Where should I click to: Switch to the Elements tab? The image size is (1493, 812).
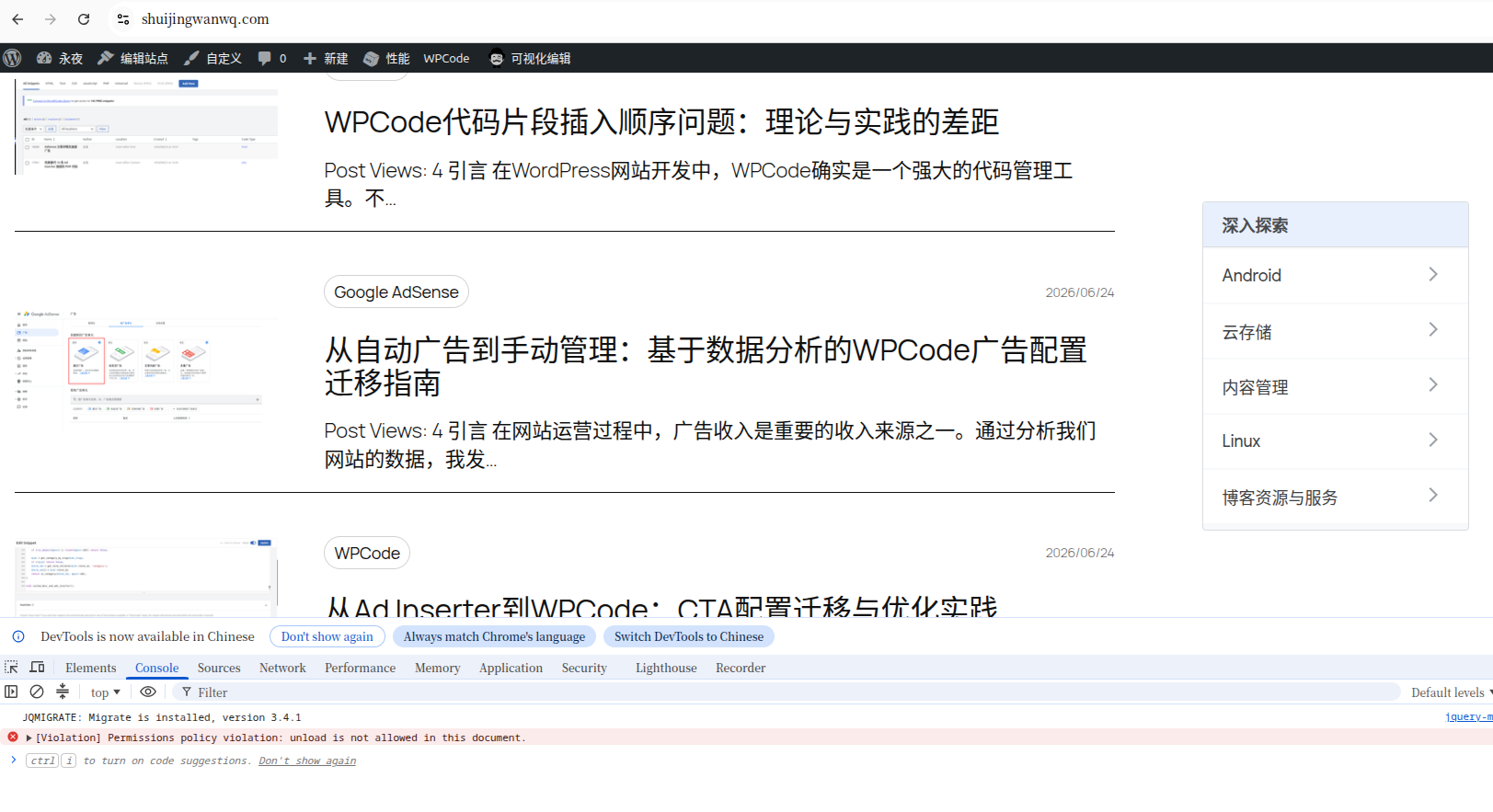click(x=91, y=668)
